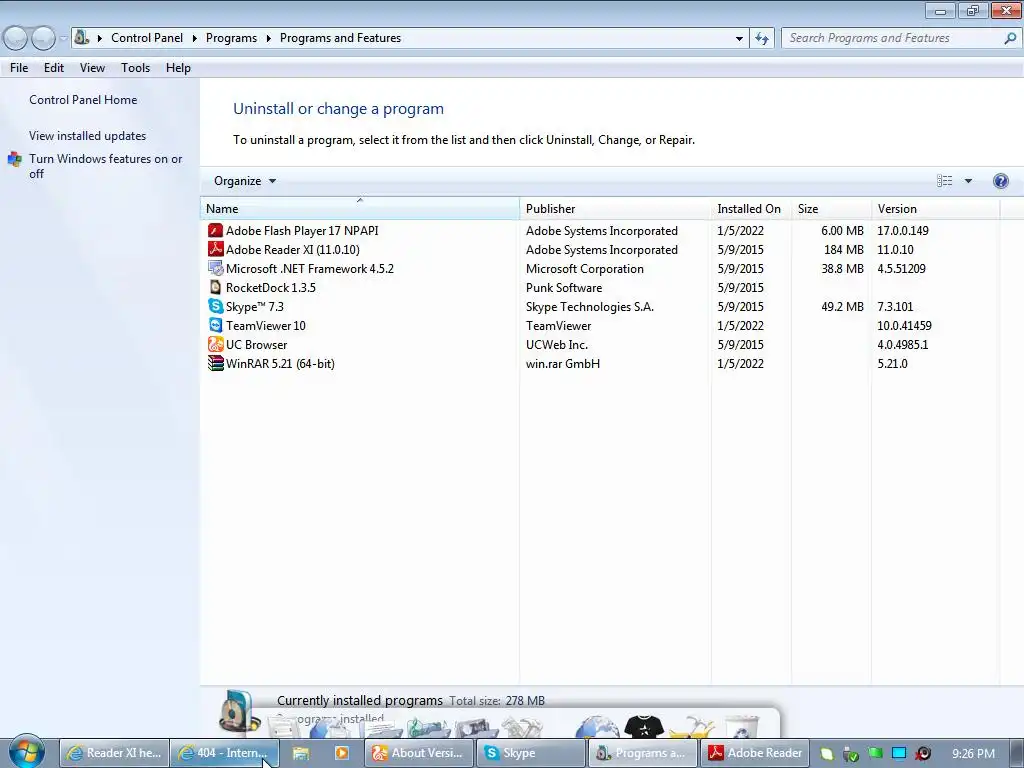The width and height of the screenshot is (1024, 768).
Task: Click Microsoft Corporation publisher cell
Action: (x=584, y=268)
